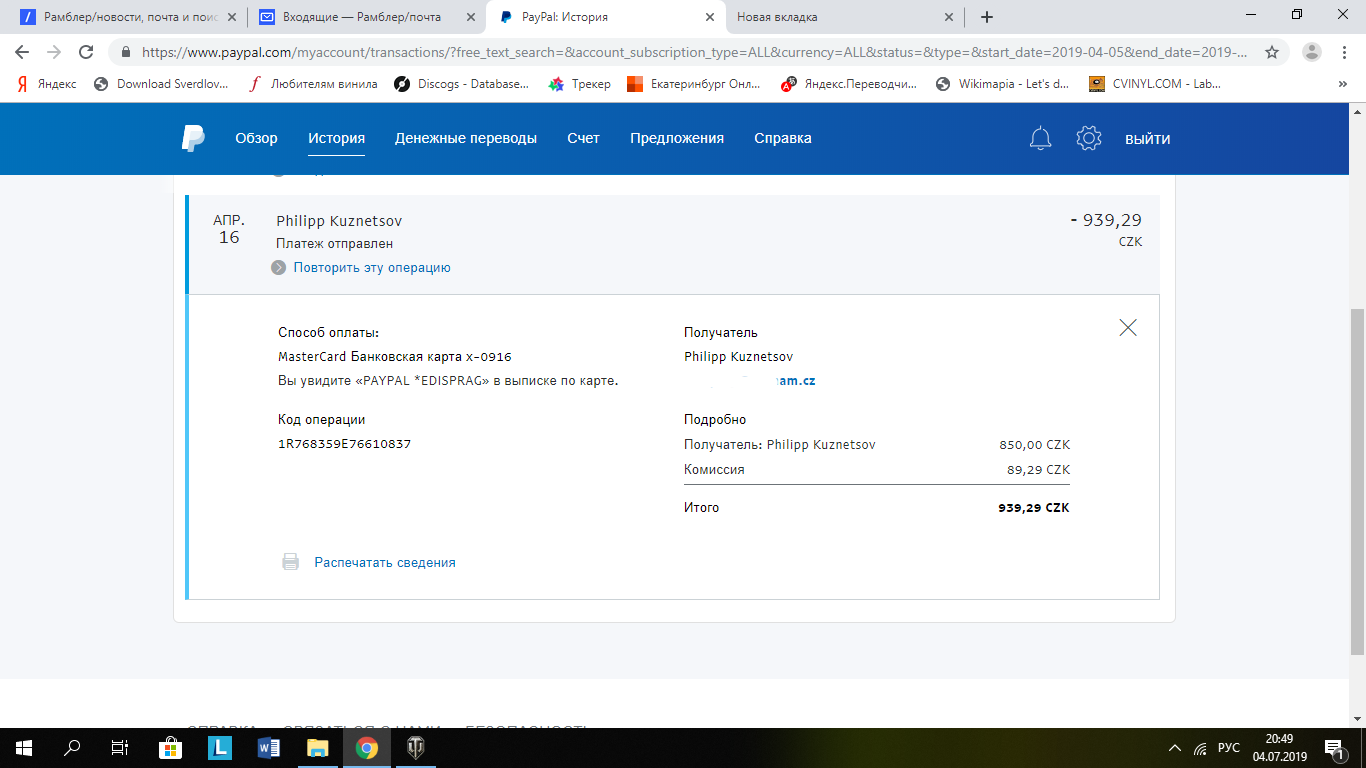Switch to Входящие — Рамблер/почта tab
1366x768 pixels.
(364, 17)
